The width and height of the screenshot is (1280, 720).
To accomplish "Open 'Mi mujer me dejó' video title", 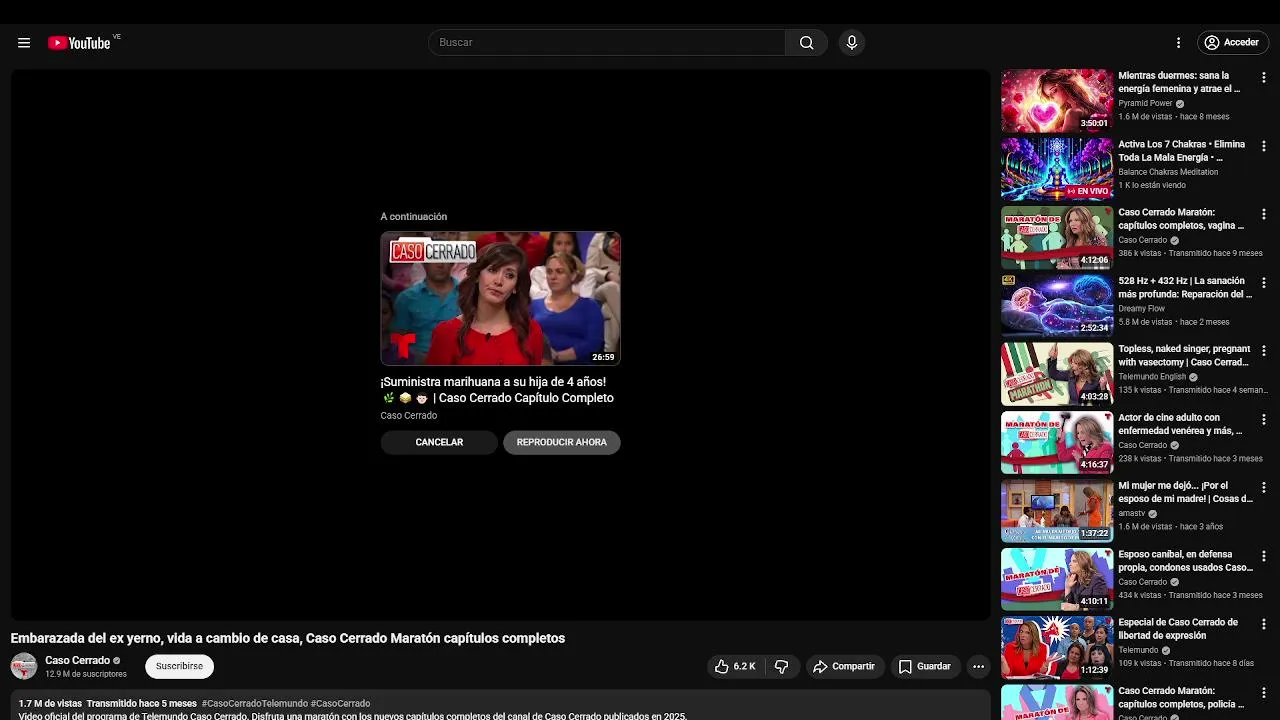I will pos(1185,492).
